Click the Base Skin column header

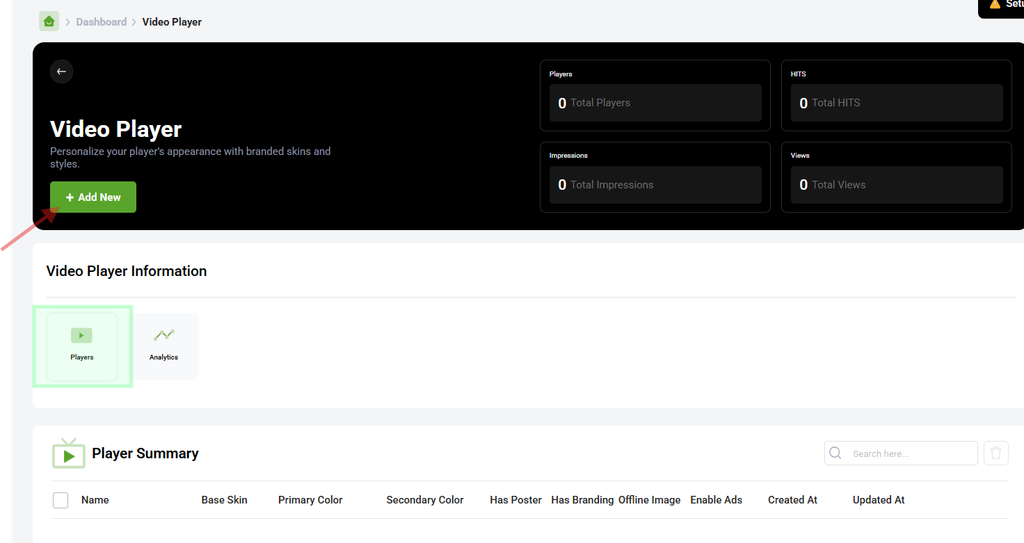(224, 500)
